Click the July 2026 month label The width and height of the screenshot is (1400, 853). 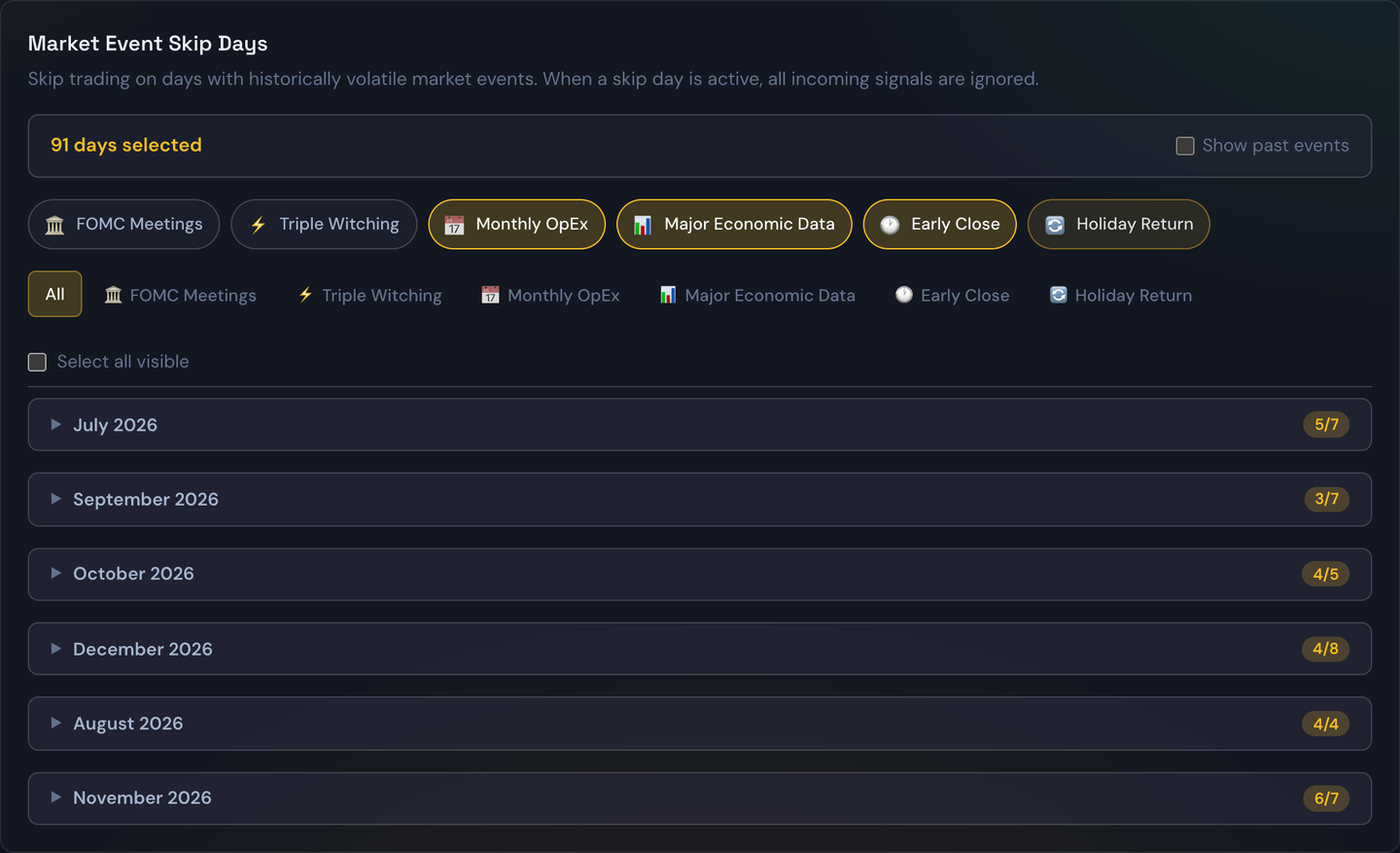(x=115, y=425)
